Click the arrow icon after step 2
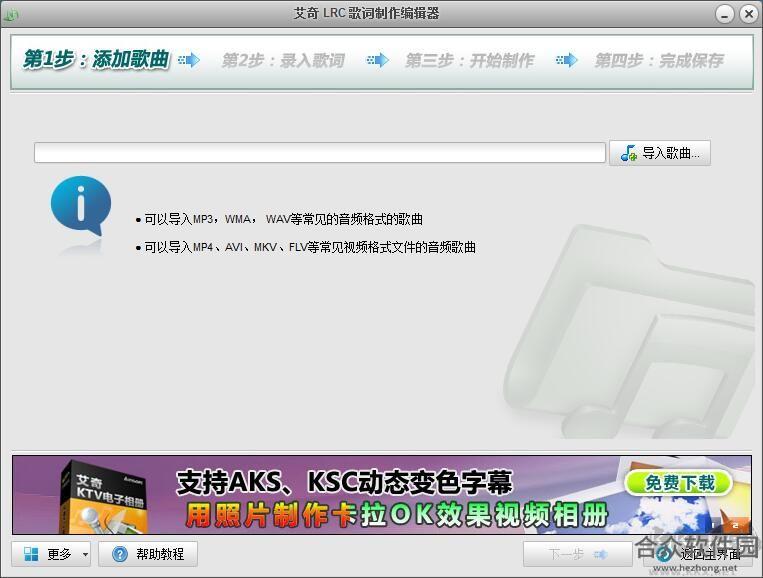 (x=378, y=60)
